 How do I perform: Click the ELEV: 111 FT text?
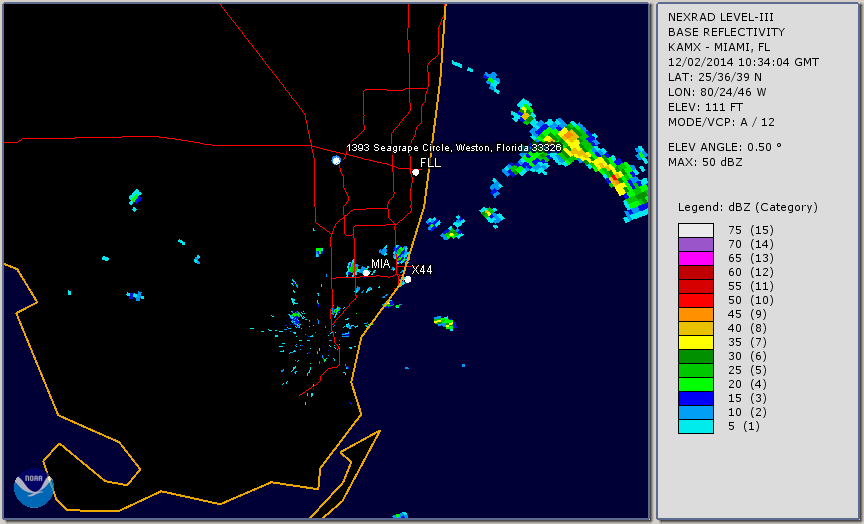coord(705,107)
